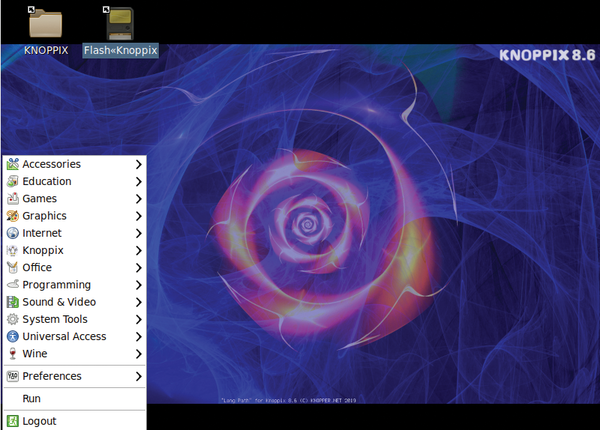Choose Run from the start menu

[x=31, y=399]
